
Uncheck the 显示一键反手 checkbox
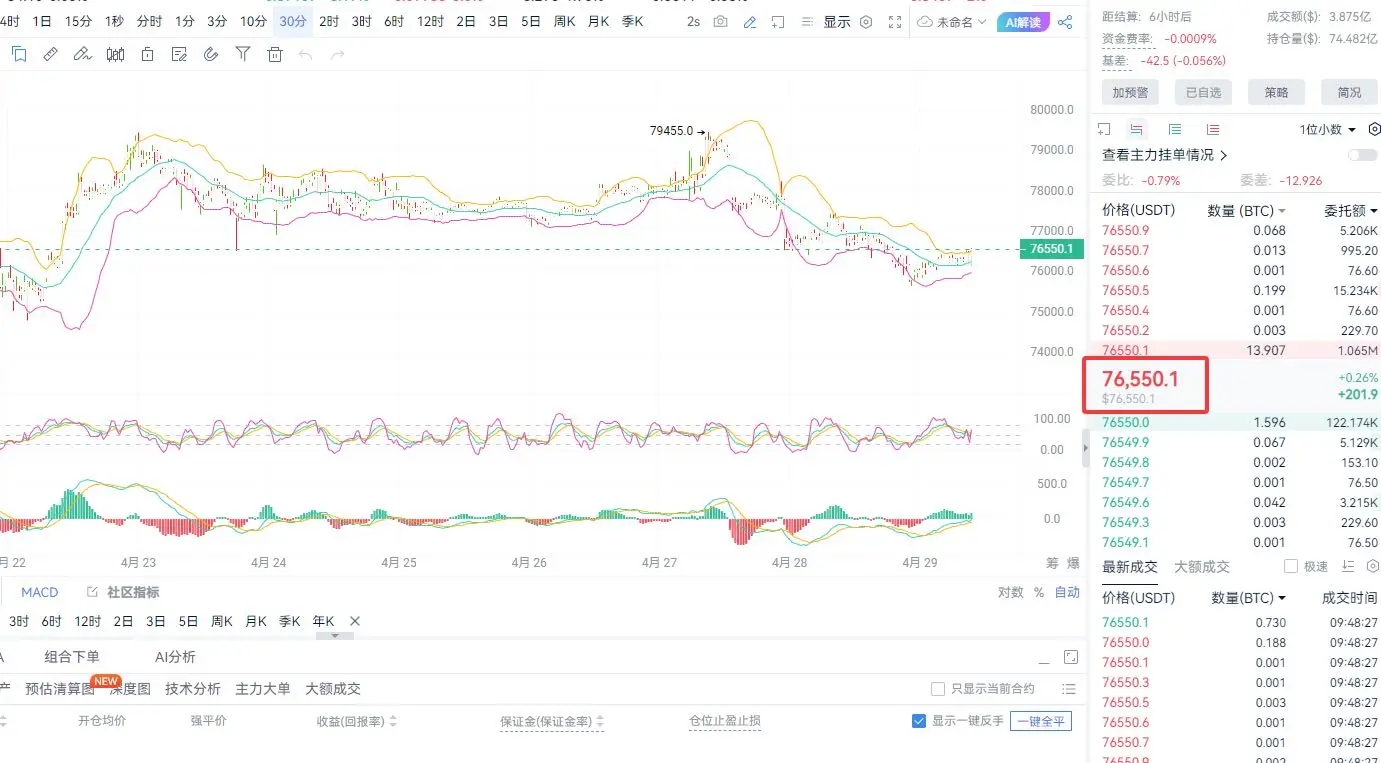point(919,721)
